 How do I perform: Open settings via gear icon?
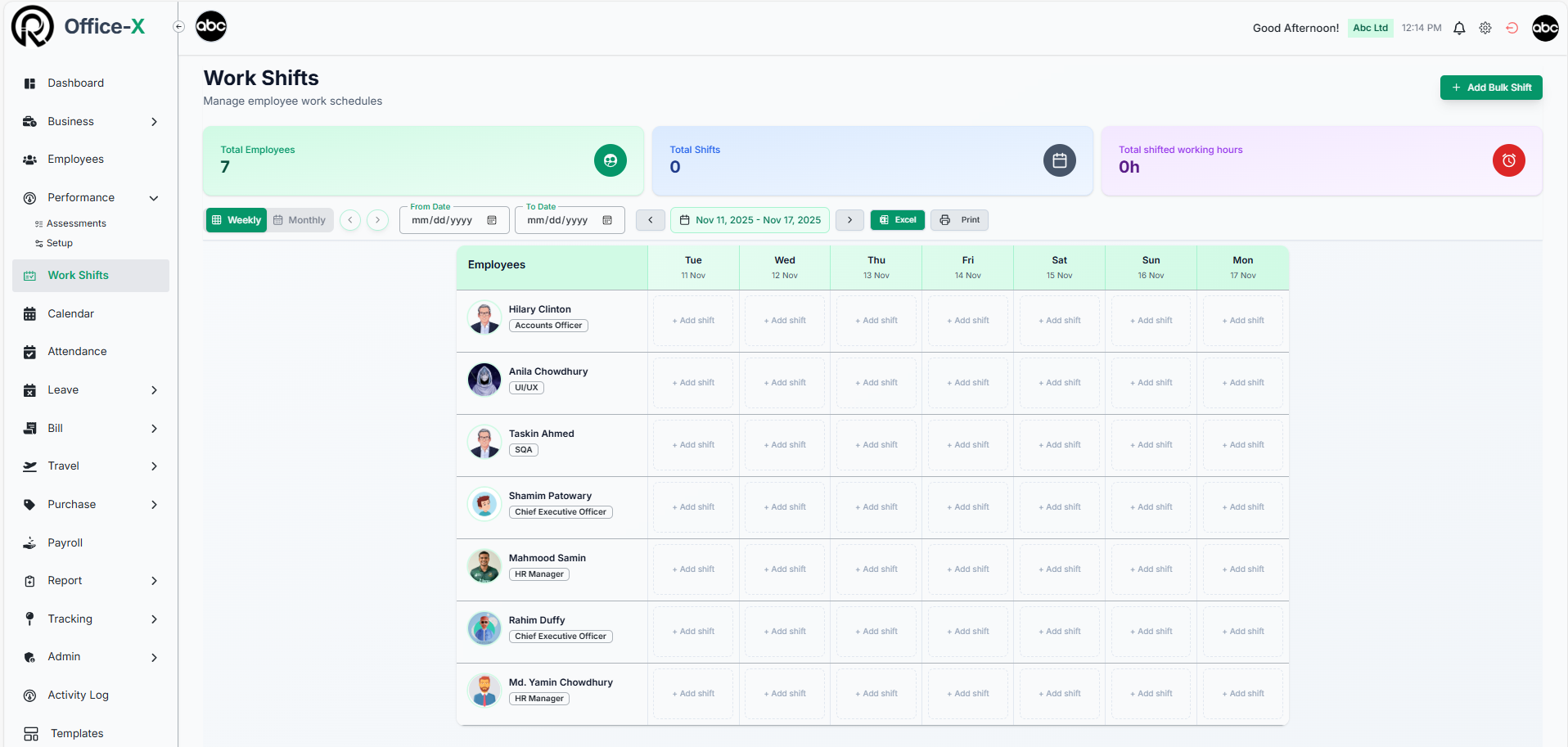pos(1485,29)
